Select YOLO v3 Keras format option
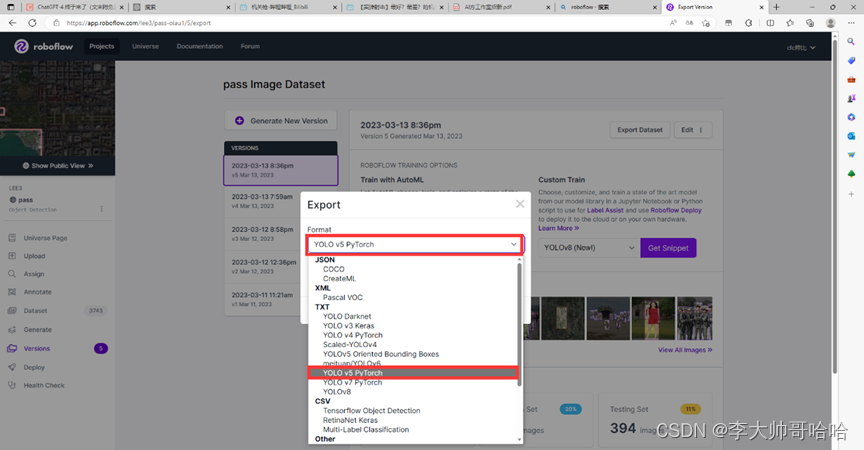 coord(348,326)
